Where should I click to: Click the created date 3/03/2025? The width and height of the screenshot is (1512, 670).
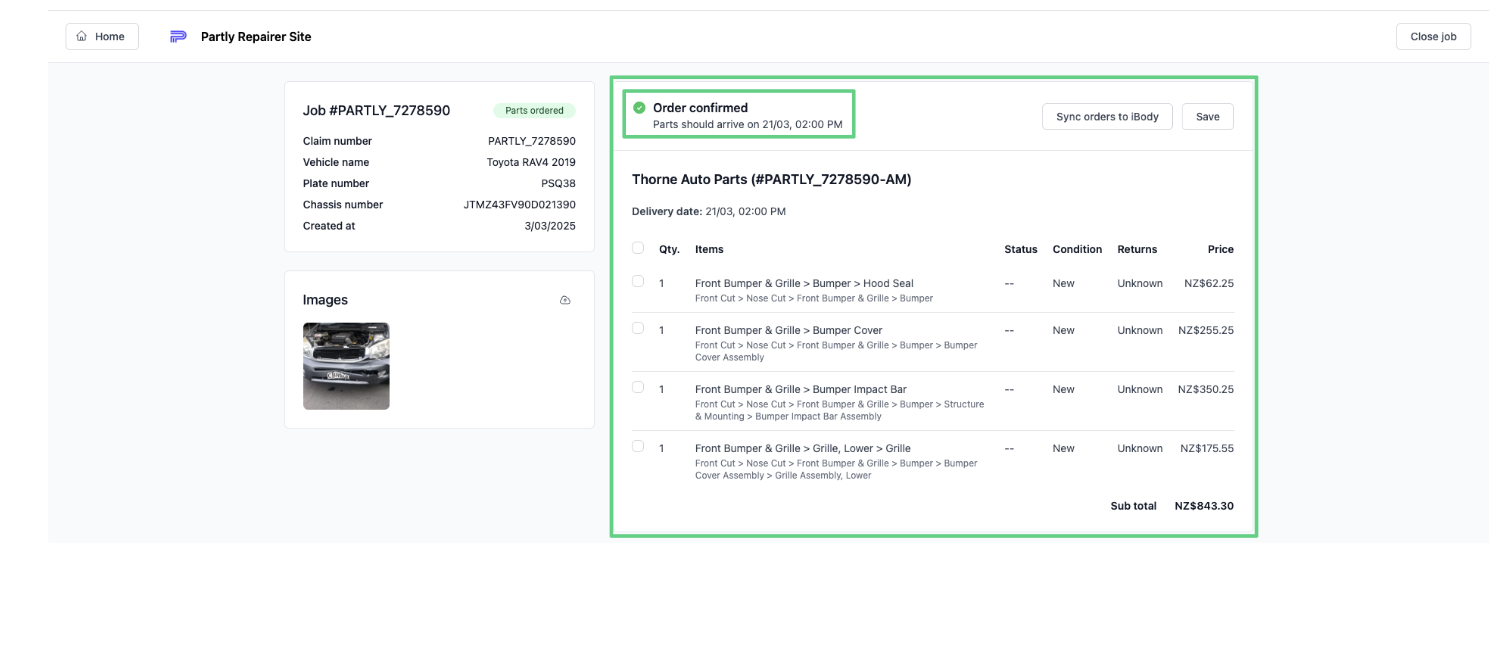coord(550,226)
